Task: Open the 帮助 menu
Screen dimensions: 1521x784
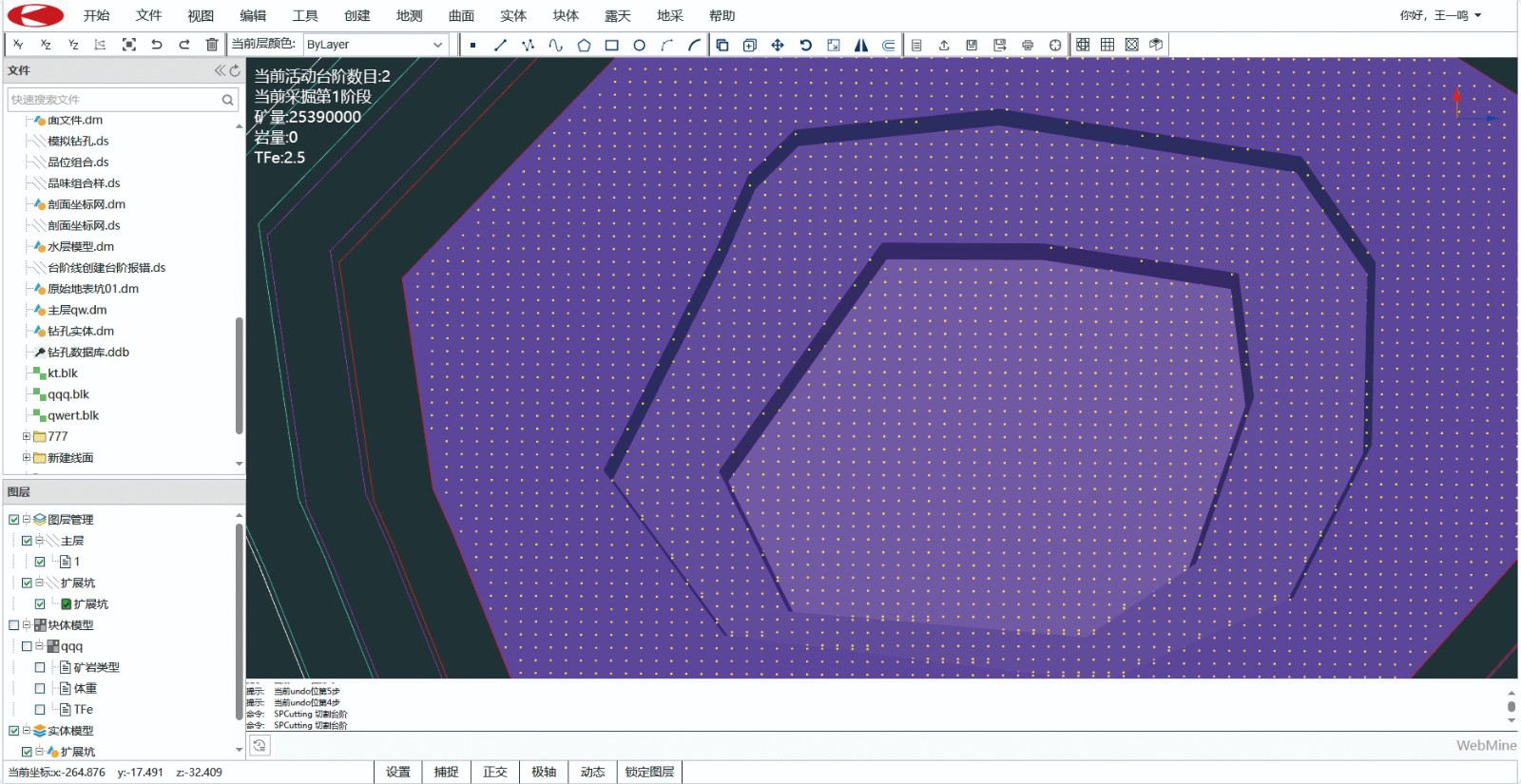Action: click(x=722, y=15)
